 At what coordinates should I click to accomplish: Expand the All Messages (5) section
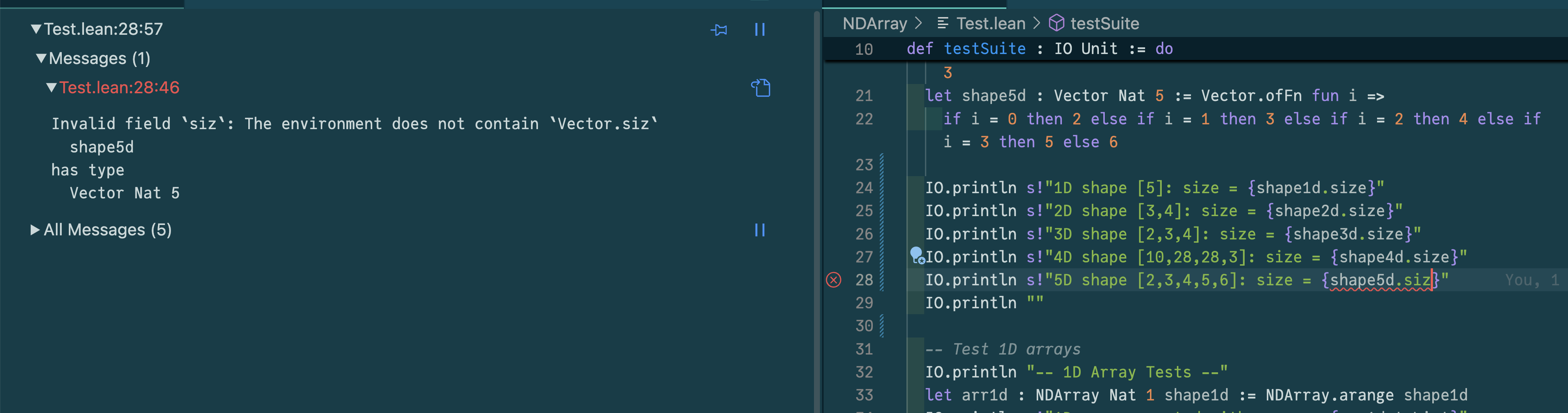tap(35, 230)
